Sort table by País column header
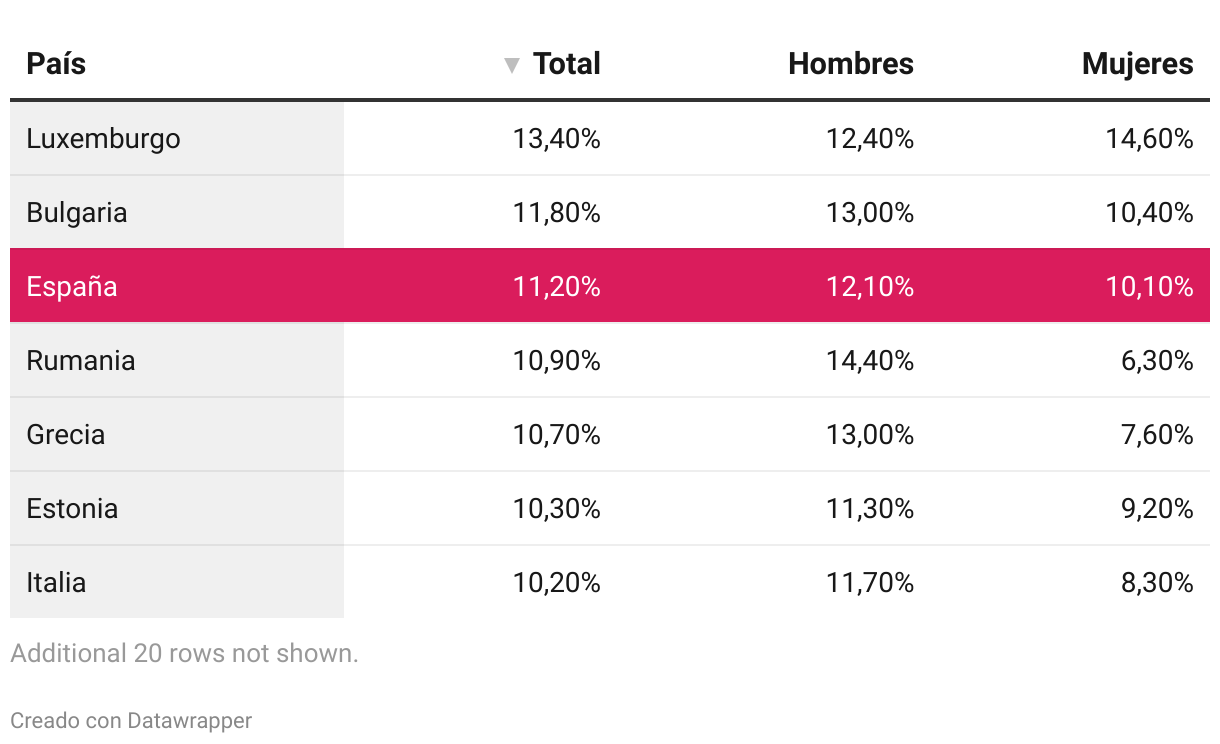The height and width of the screenshot is (744, 1220). click(56, 64)
